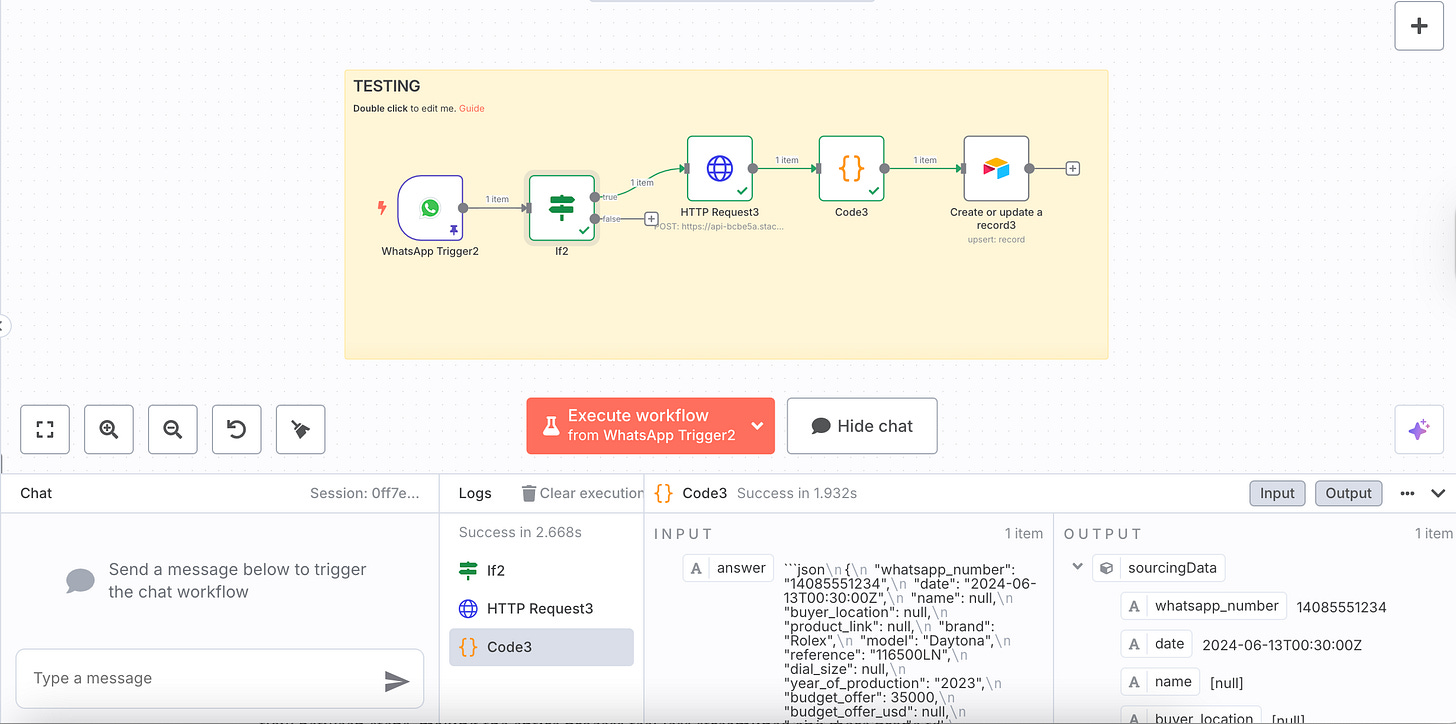This screenshot has width=1456, height=724.
Task: Send the chat message with the arrow icon
Action: click(397, 681)
